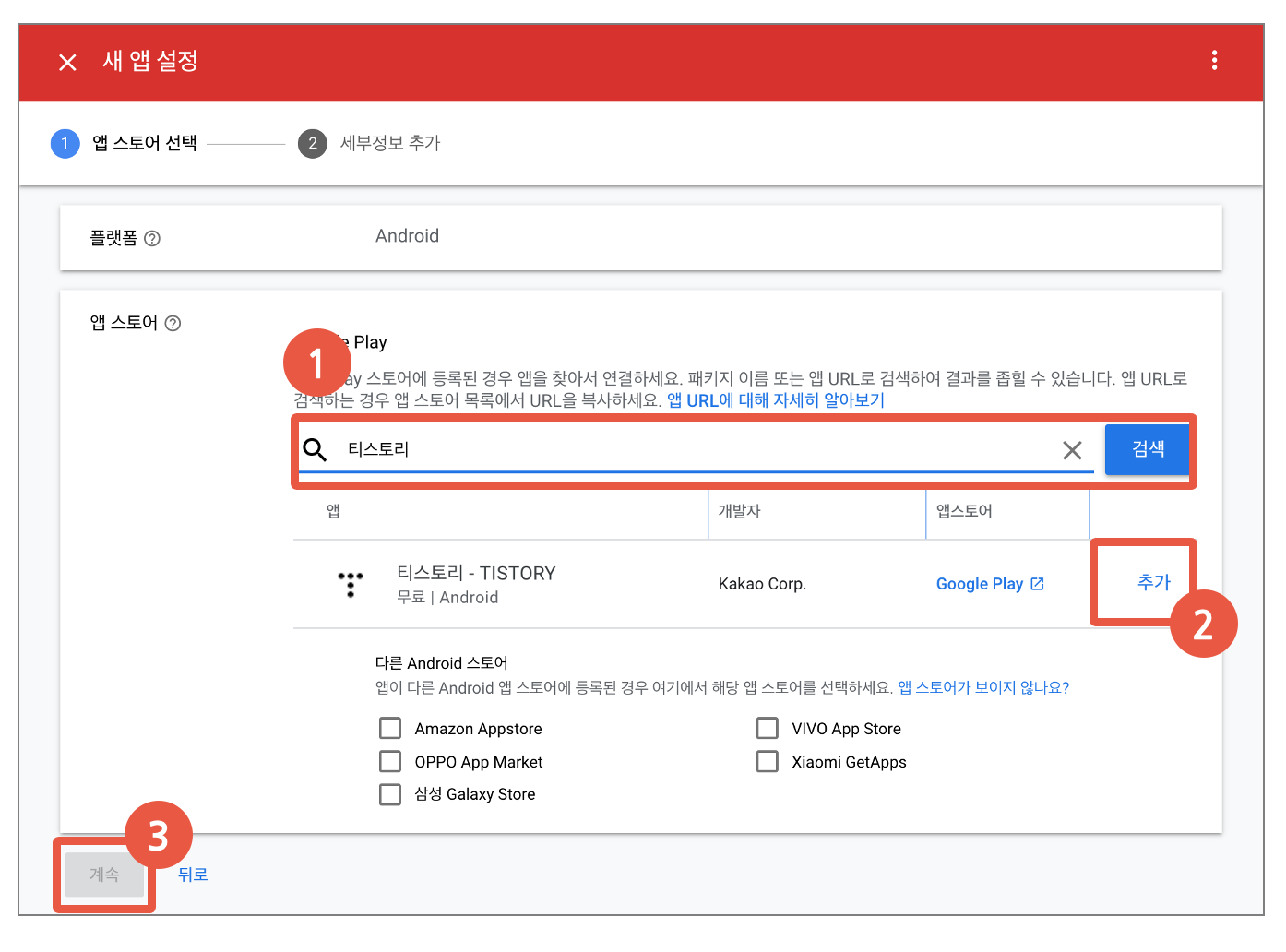Check the Amazon Appstore checkbox
This screenshot has width=1286, height=952.
click(x=390, y=729)
